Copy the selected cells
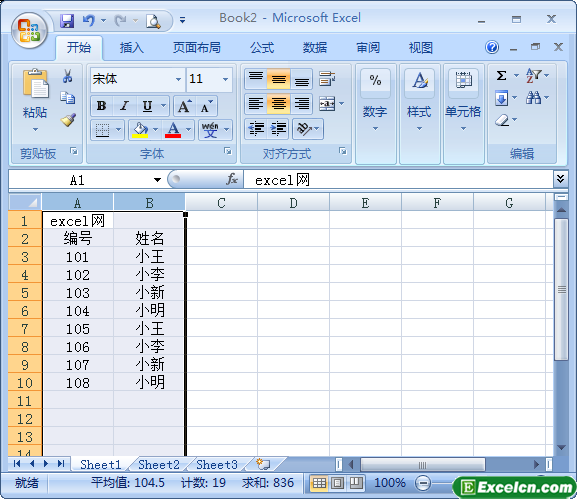 67,98
